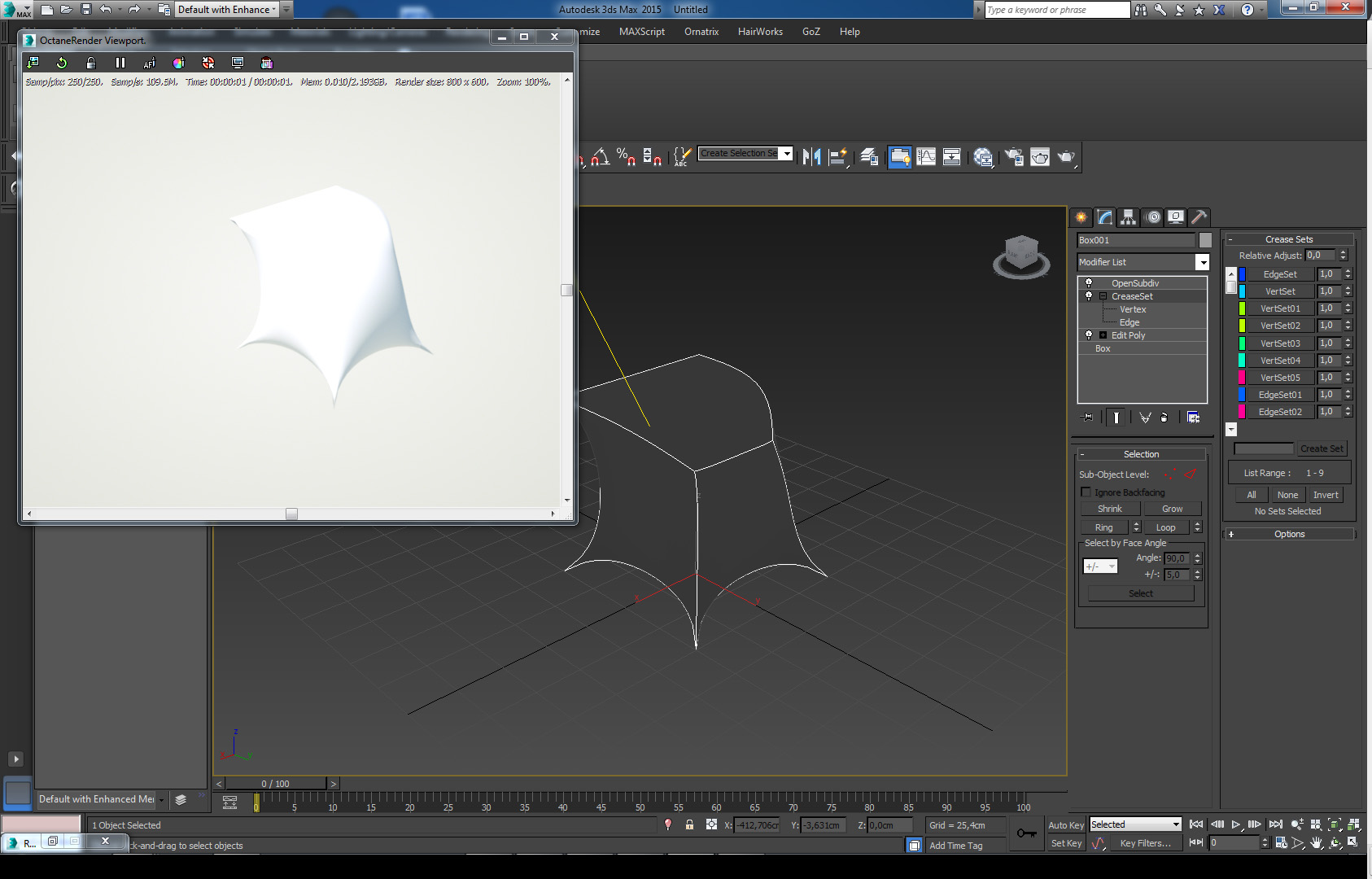The height and width of the screenshot is (879, 1372).
Task: Click the Remove modifier trash can icon
Action: click(1164, 418)
